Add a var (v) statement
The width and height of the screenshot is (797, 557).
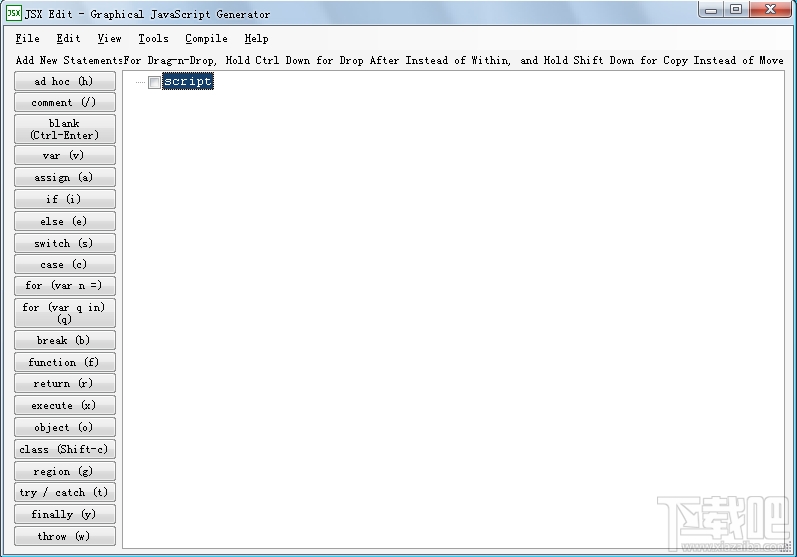tap(65, 156)
